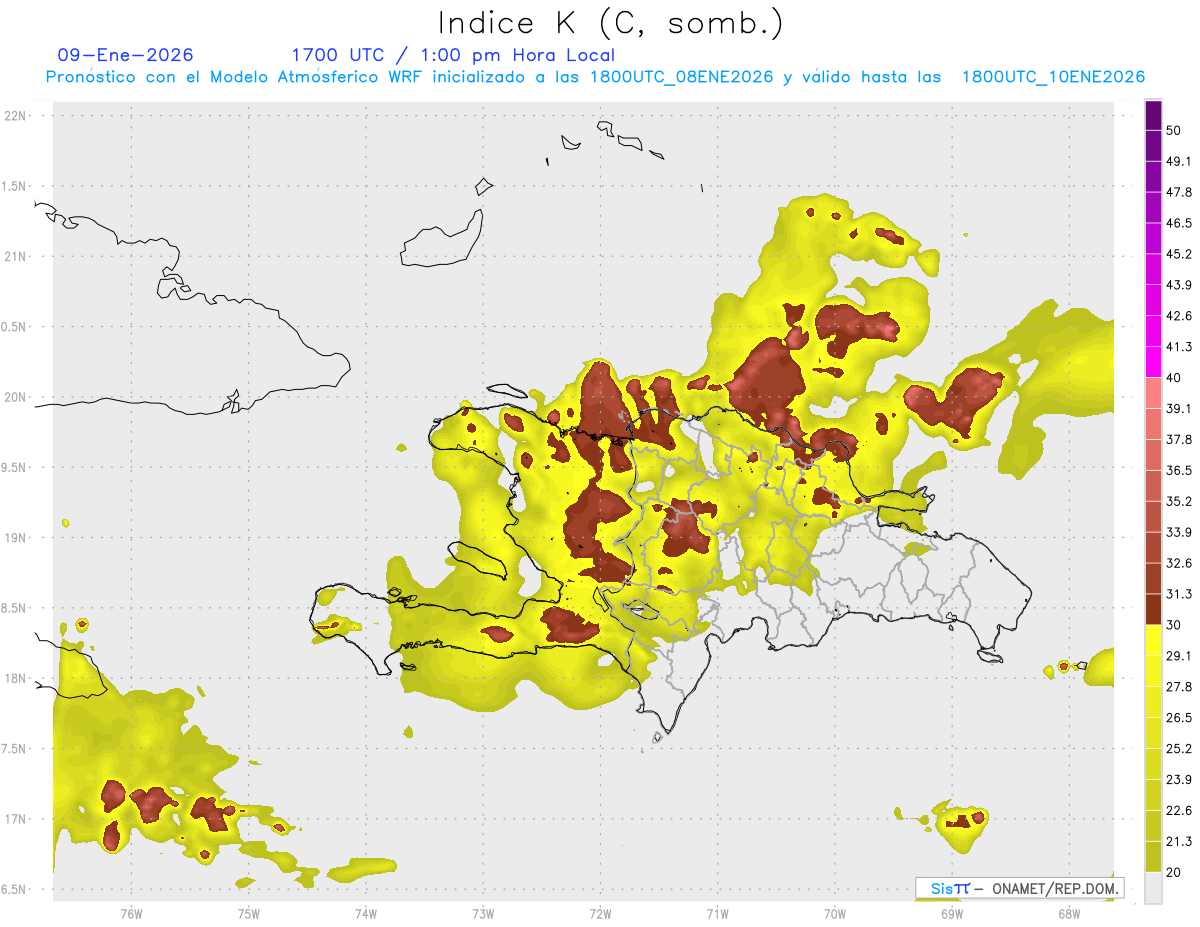Click the color bar label "27.8"

1179,687
